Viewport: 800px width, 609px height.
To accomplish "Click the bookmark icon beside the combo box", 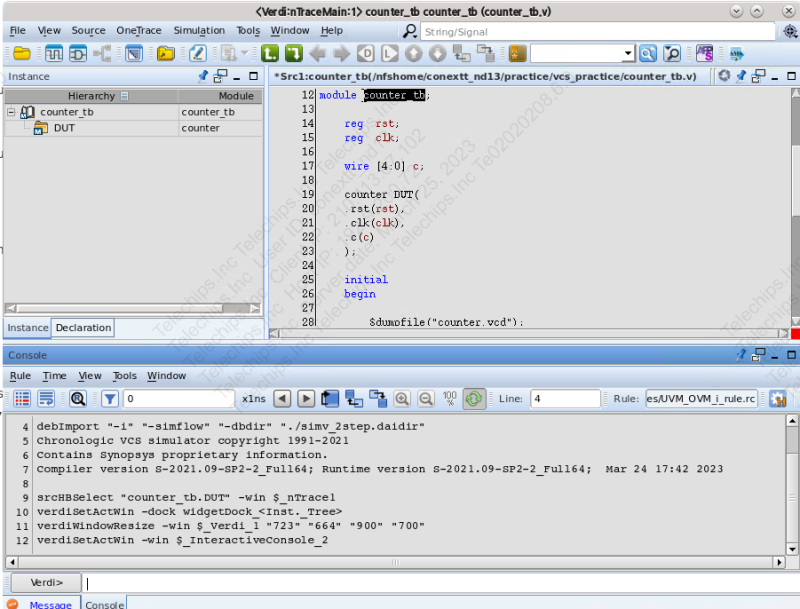I will (x=517, y=54).
